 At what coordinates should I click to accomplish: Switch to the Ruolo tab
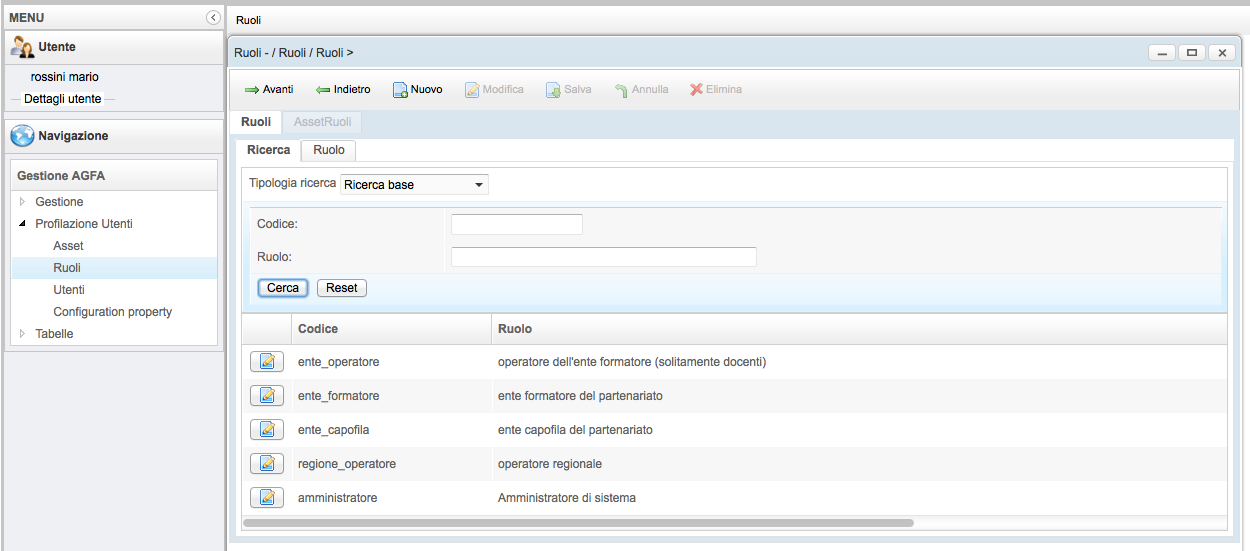(x=328, y=150)
